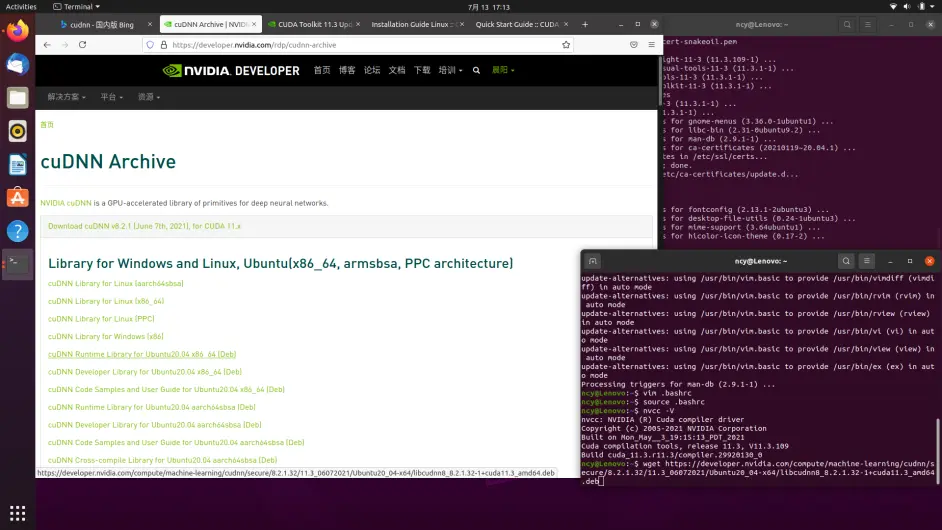Expand the 培训 dropdown menu
This screenshot has height=530, width=942.
click(x=451, y=70)
